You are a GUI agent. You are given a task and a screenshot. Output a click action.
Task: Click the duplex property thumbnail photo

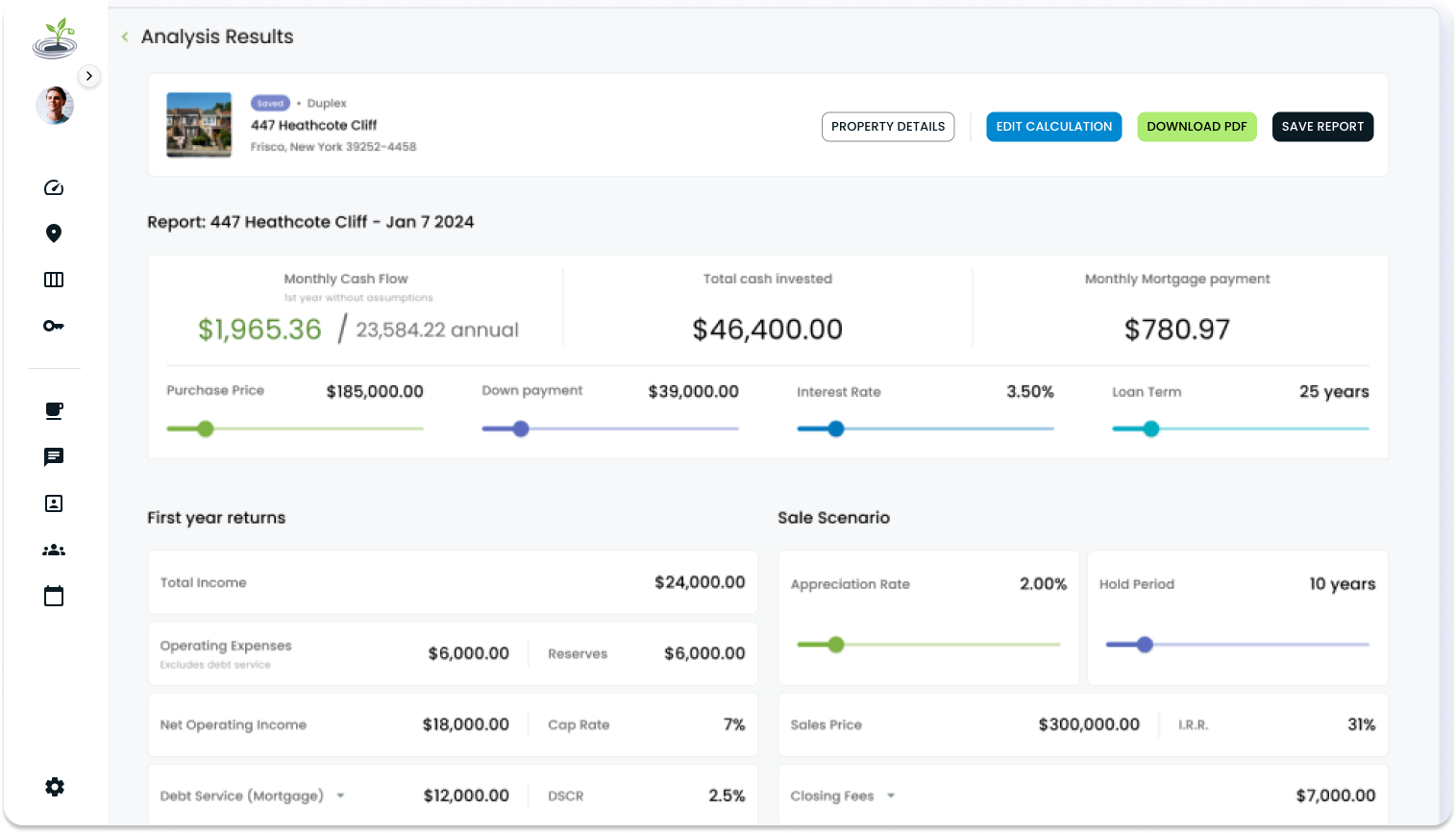[198, 125]
